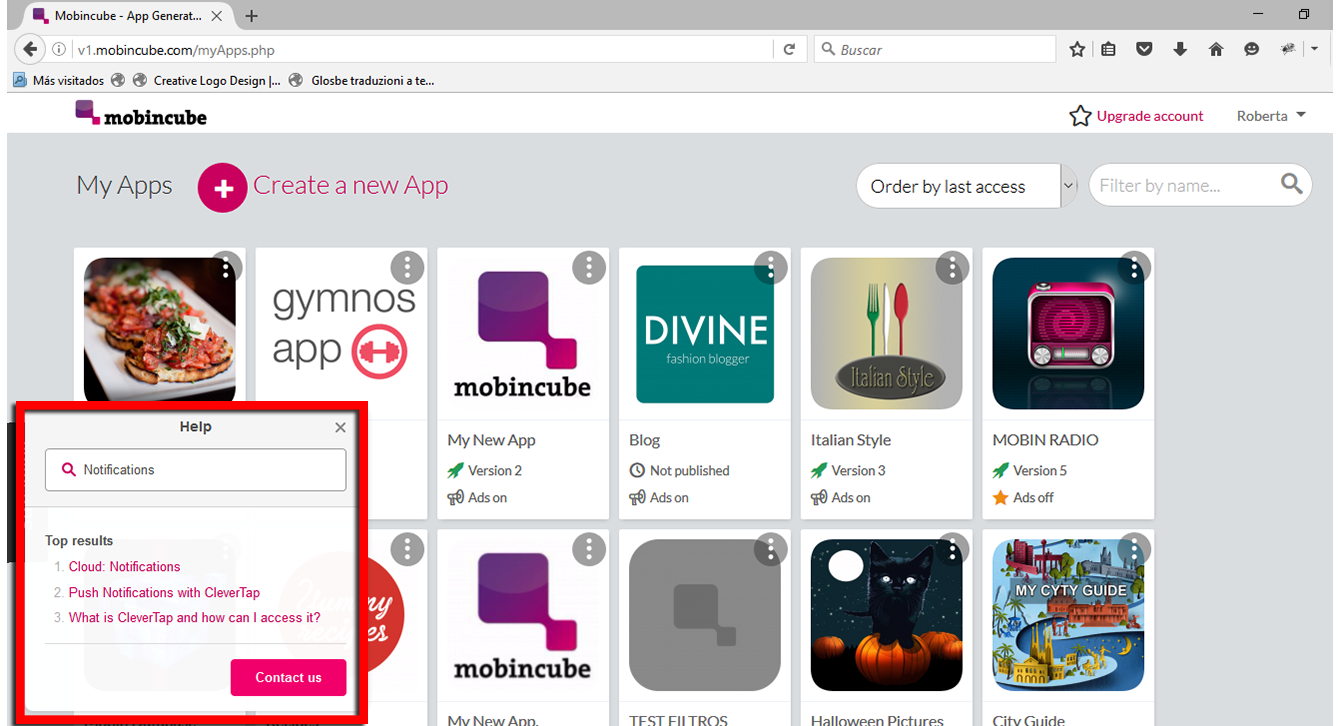Open the TEST FILTROS gray thumbnail

[x=705, y=615]
